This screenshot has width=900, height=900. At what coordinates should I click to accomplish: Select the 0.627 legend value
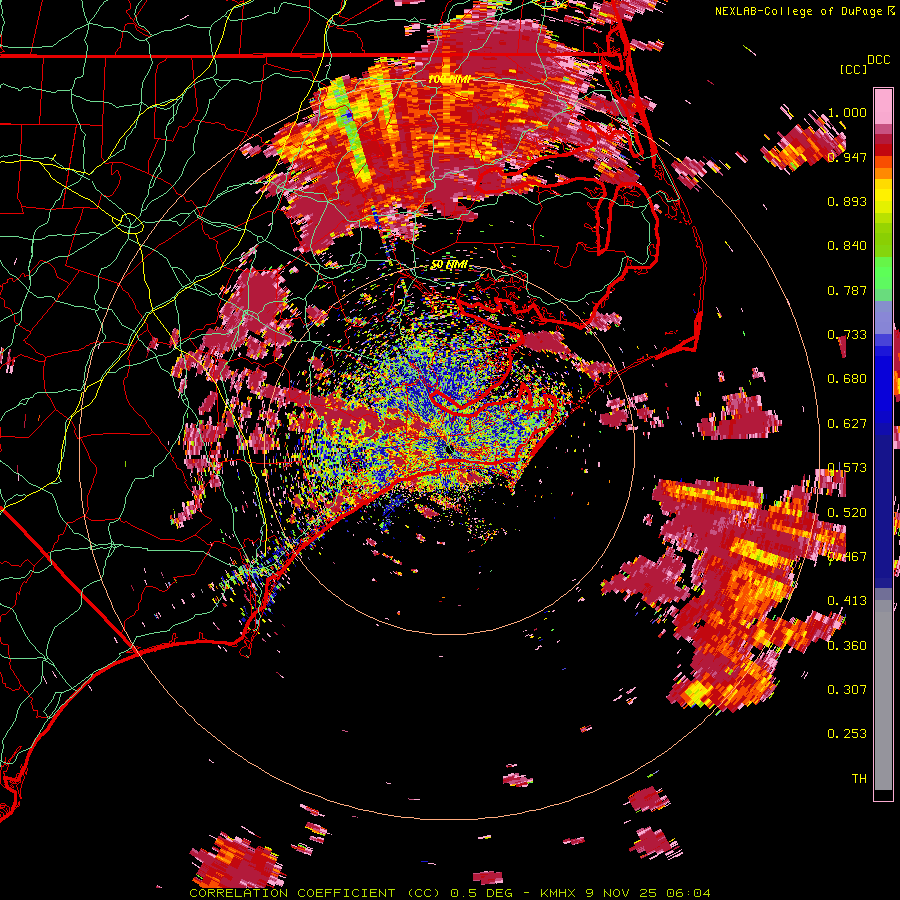(x=847, y=424)
